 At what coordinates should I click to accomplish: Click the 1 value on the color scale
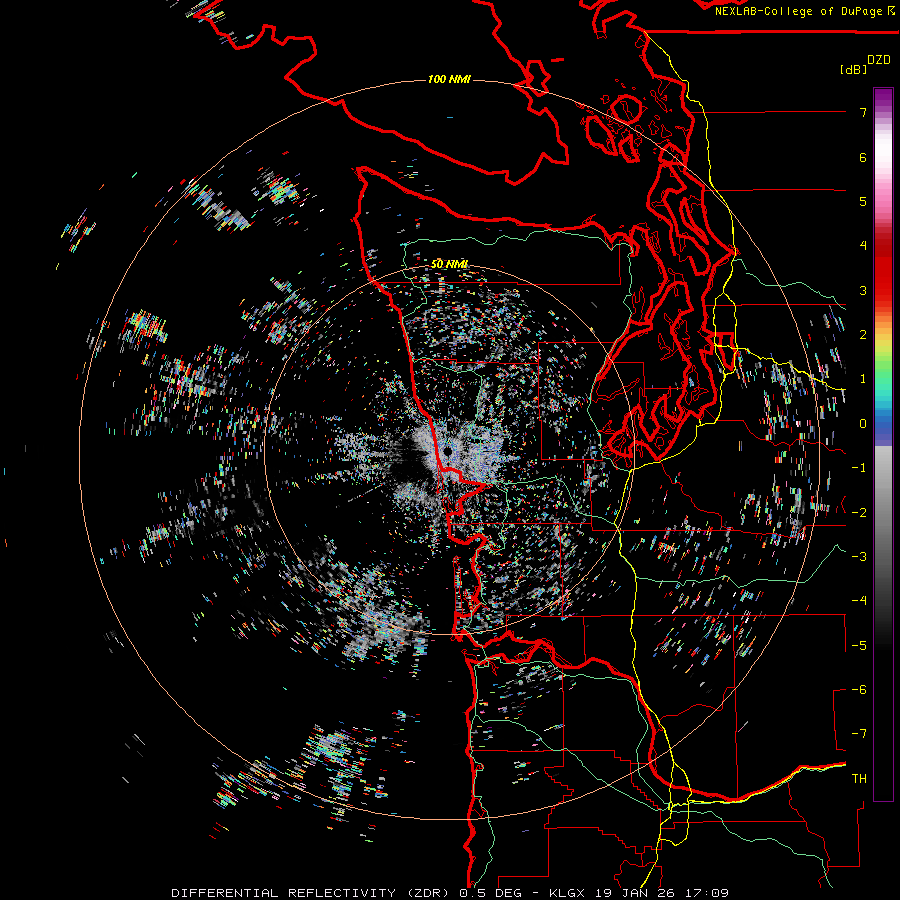863,379
